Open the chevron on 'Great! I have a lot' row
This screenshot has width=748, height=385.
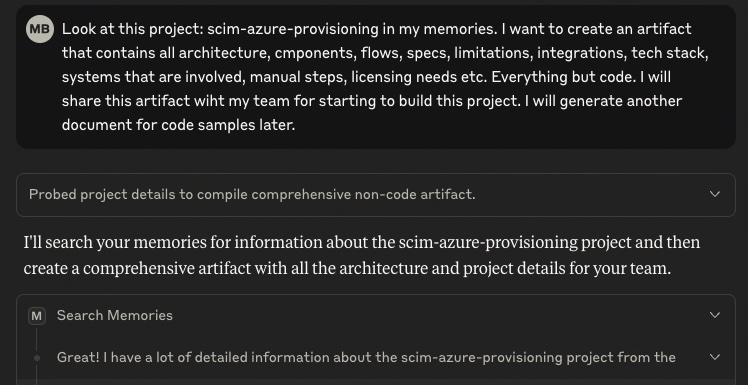point(714,357)
